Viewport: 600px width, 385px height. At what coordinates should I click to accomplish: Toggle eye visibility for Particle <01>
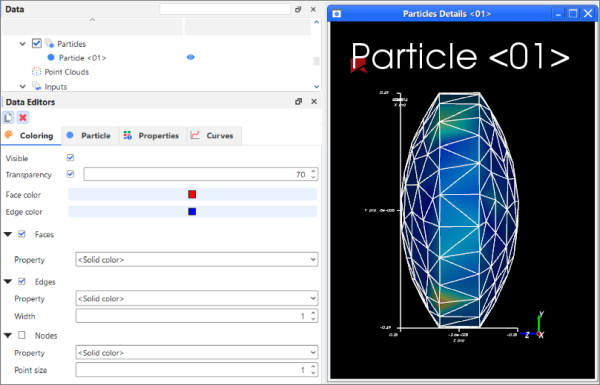pyautogui.click(x=191, y=57)
